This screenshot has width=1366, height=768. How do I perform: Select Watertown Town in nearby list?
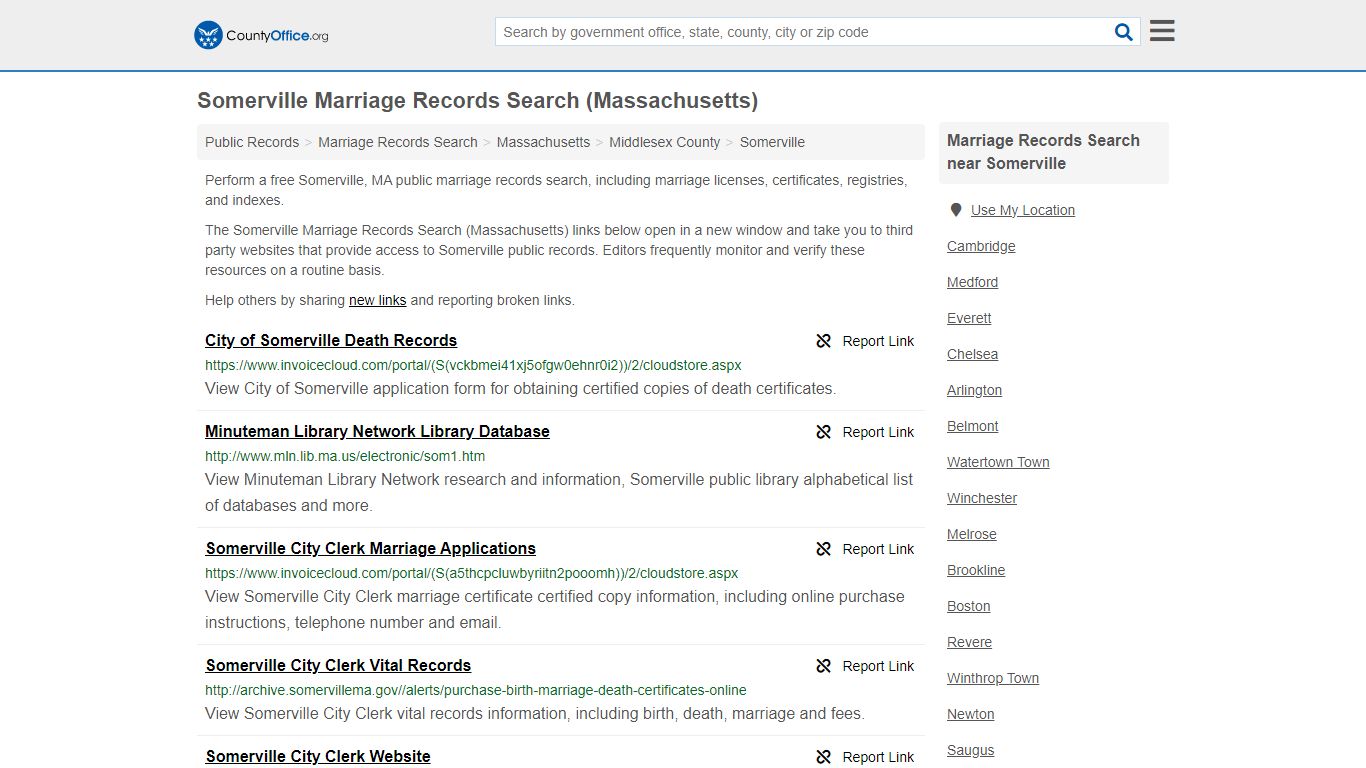998,462
